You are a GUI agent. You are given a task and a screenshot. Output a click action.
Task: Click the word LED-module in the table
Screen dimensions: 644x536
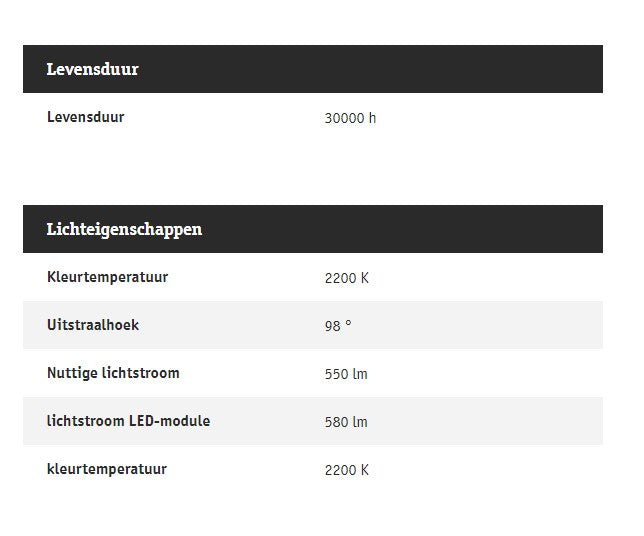[x=169, y=421]
